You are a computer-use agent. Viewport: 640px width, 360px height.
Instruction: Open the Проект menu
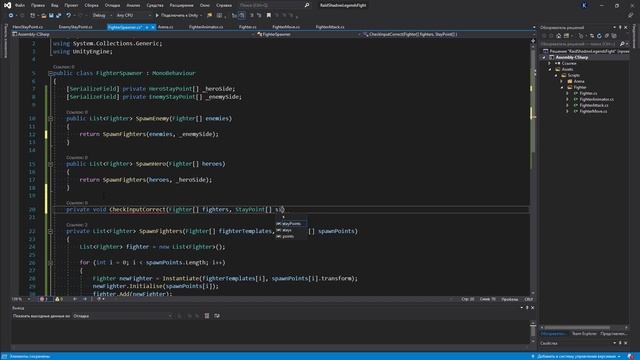coord(71,5)
